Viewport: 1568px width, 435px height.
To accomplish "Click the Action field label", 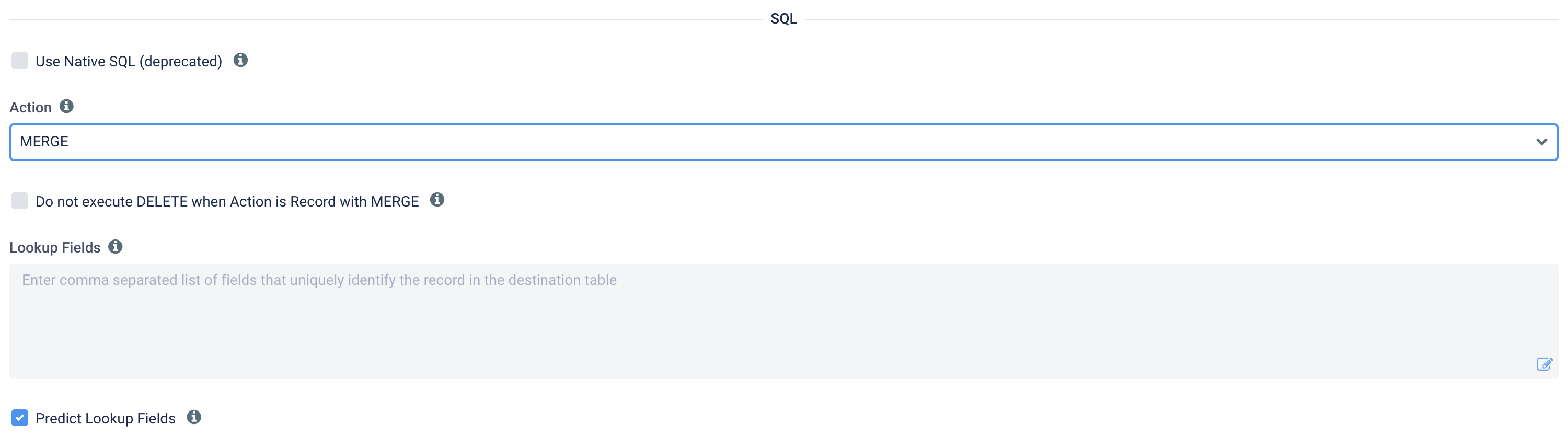I will (x=30, y=107).
